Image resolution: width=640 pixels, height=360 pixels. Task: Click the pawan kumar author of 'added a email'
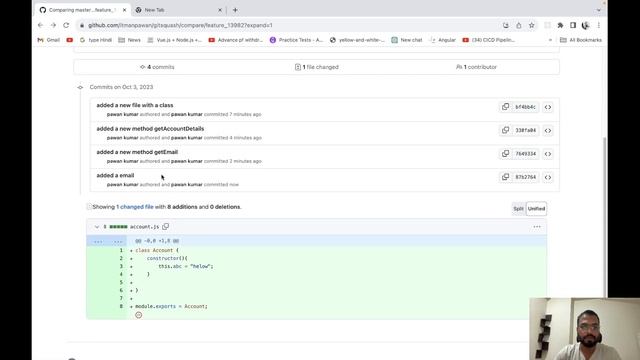pos(122,184)
